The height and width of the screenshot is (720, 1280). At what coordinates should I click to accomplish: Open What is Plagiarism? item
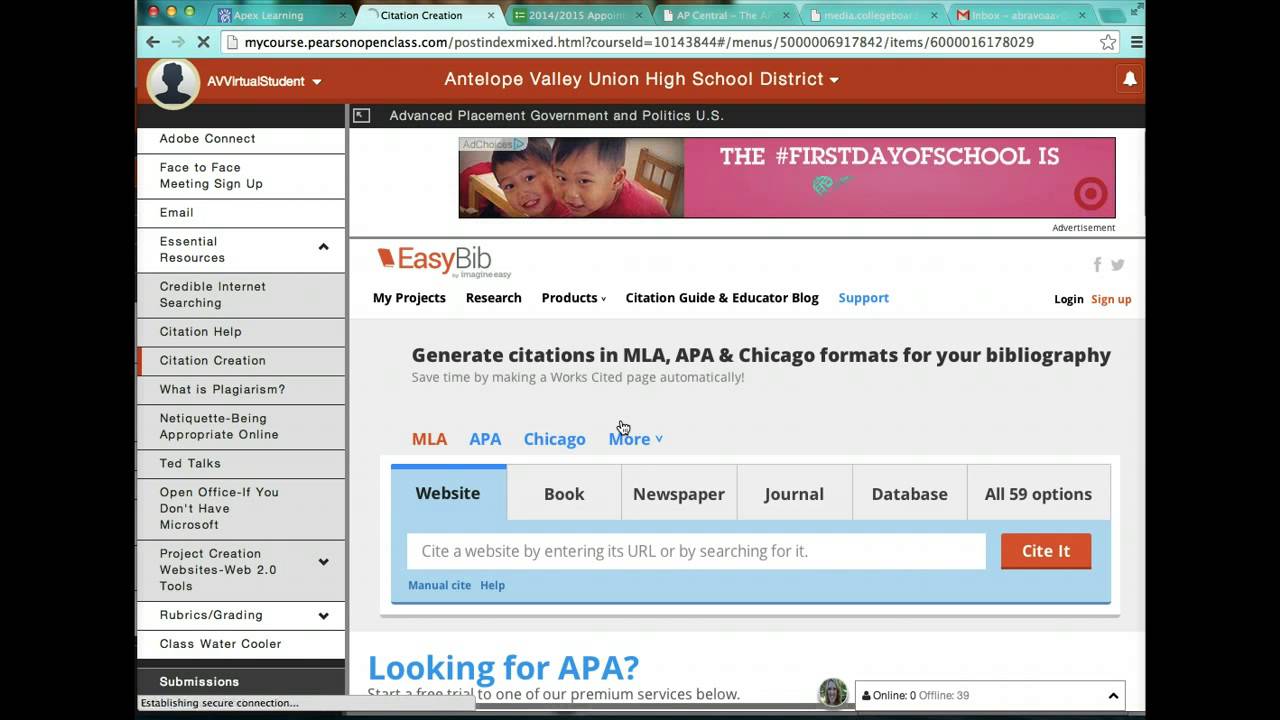click(241, 390)
